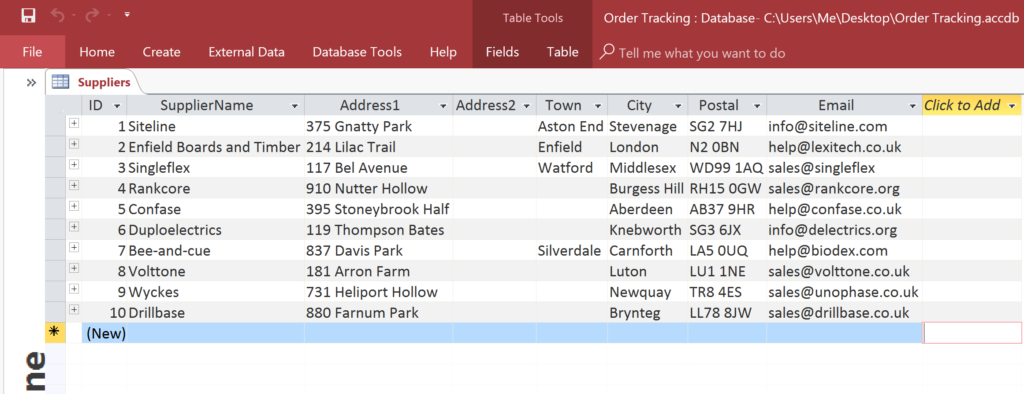This screenshot has width=1024, height=394.
Task: Open the SupplierName column filter dropdown
Action: click(x=295, y=106)
